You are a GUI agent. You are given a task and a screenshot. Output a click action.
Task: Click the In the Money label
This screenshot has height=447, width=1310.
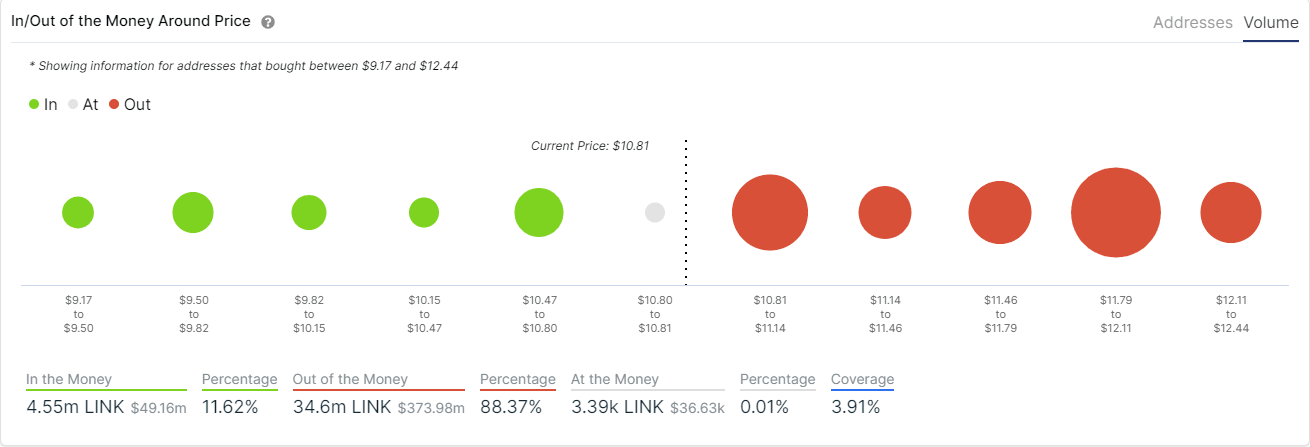tap(69, 379)
